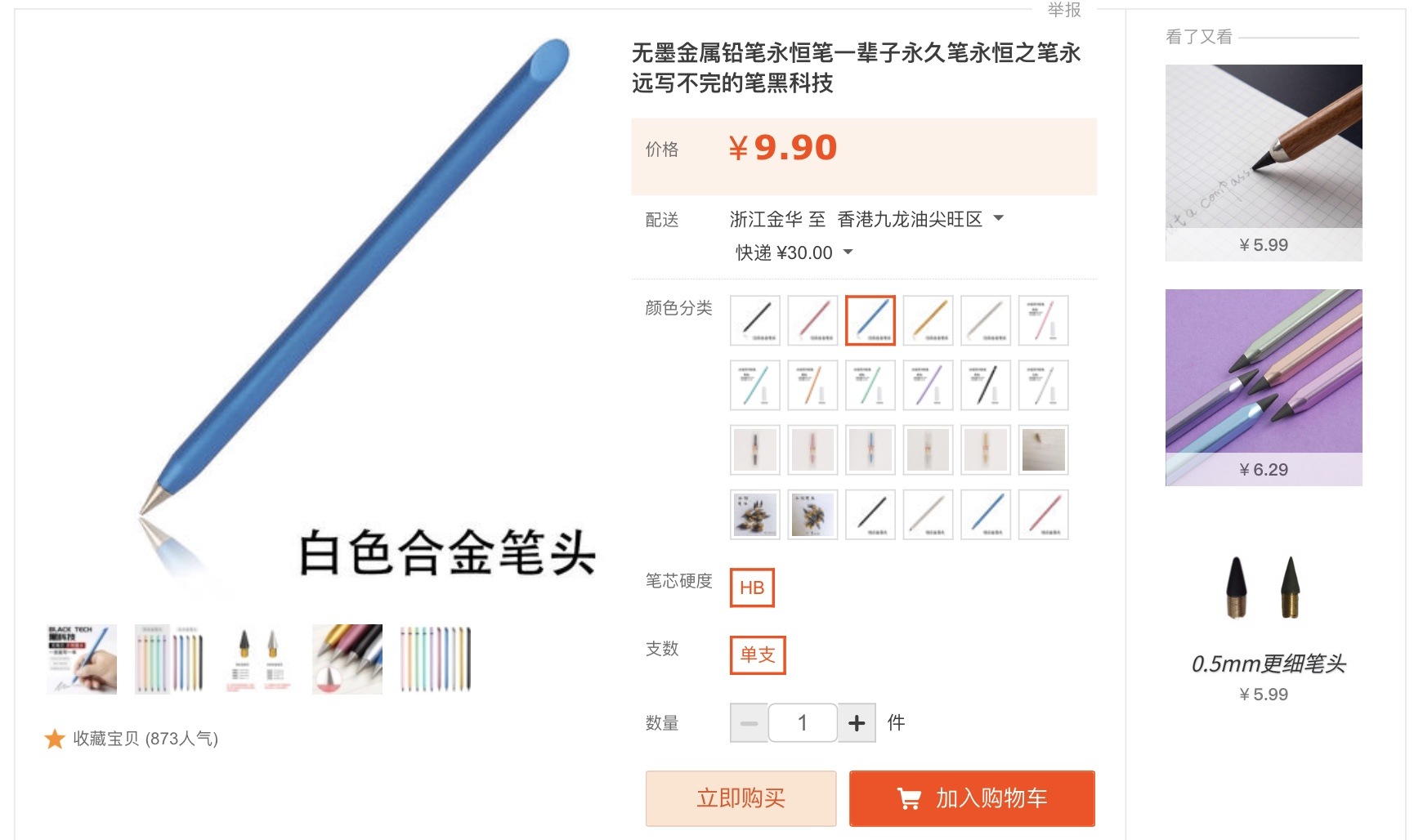Click the quantity input field
The width and height of the screenshot is (1423, 840).
pos(803,723)
